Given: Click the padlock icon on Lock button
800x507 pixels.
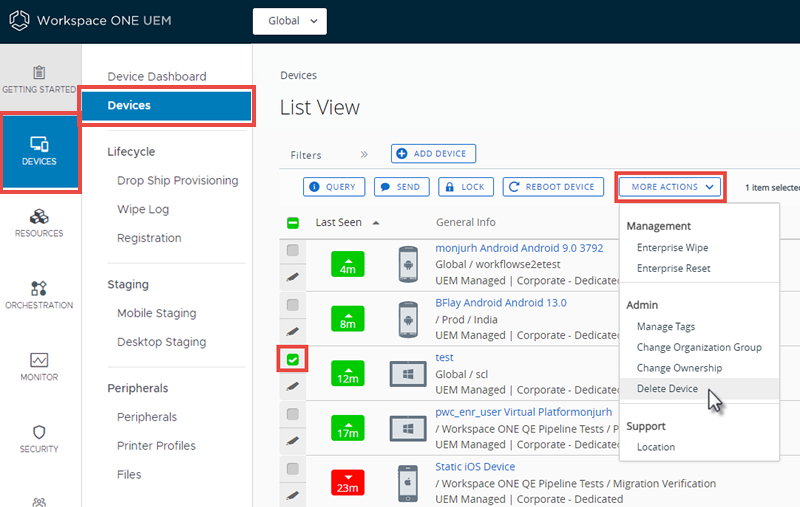Looking at the screenshot, I should [449, 187].
